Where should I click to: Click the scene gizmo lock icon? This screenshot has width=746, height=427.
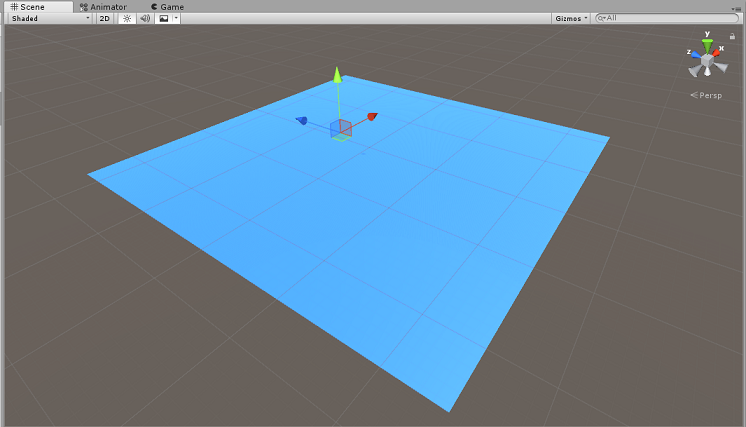tap(733, 36)
